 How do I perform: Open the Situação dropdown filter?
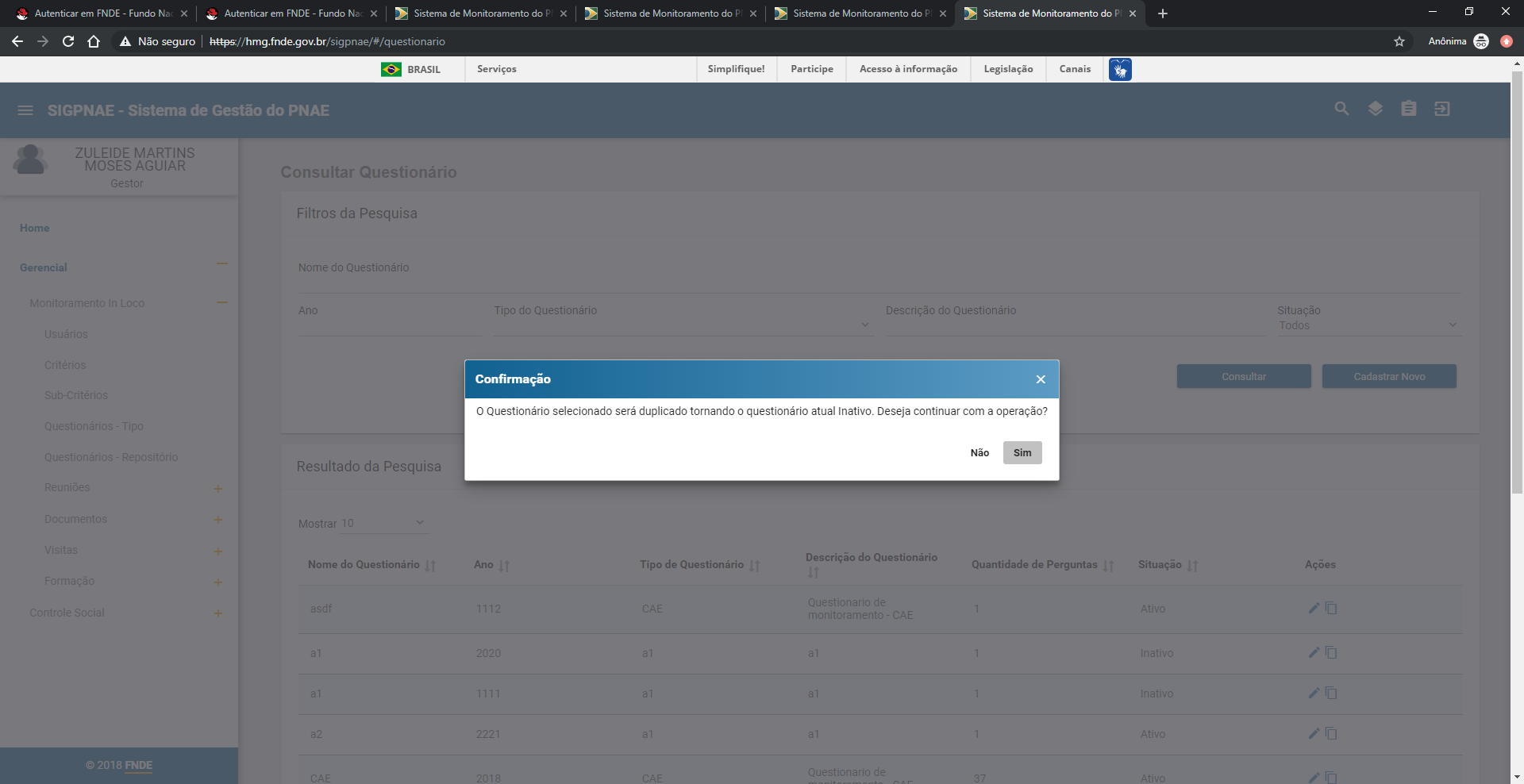(x=1368, y=325)
